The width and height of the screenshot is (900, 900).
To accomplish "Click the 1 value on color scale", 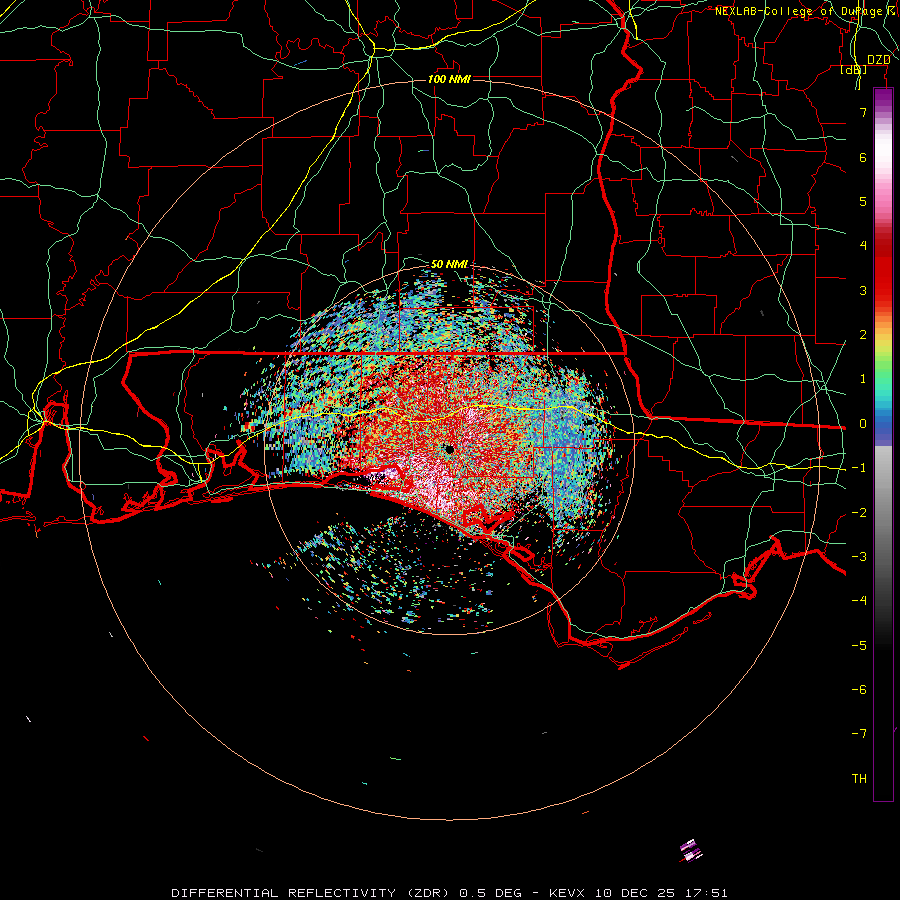I will click(863, 379).
